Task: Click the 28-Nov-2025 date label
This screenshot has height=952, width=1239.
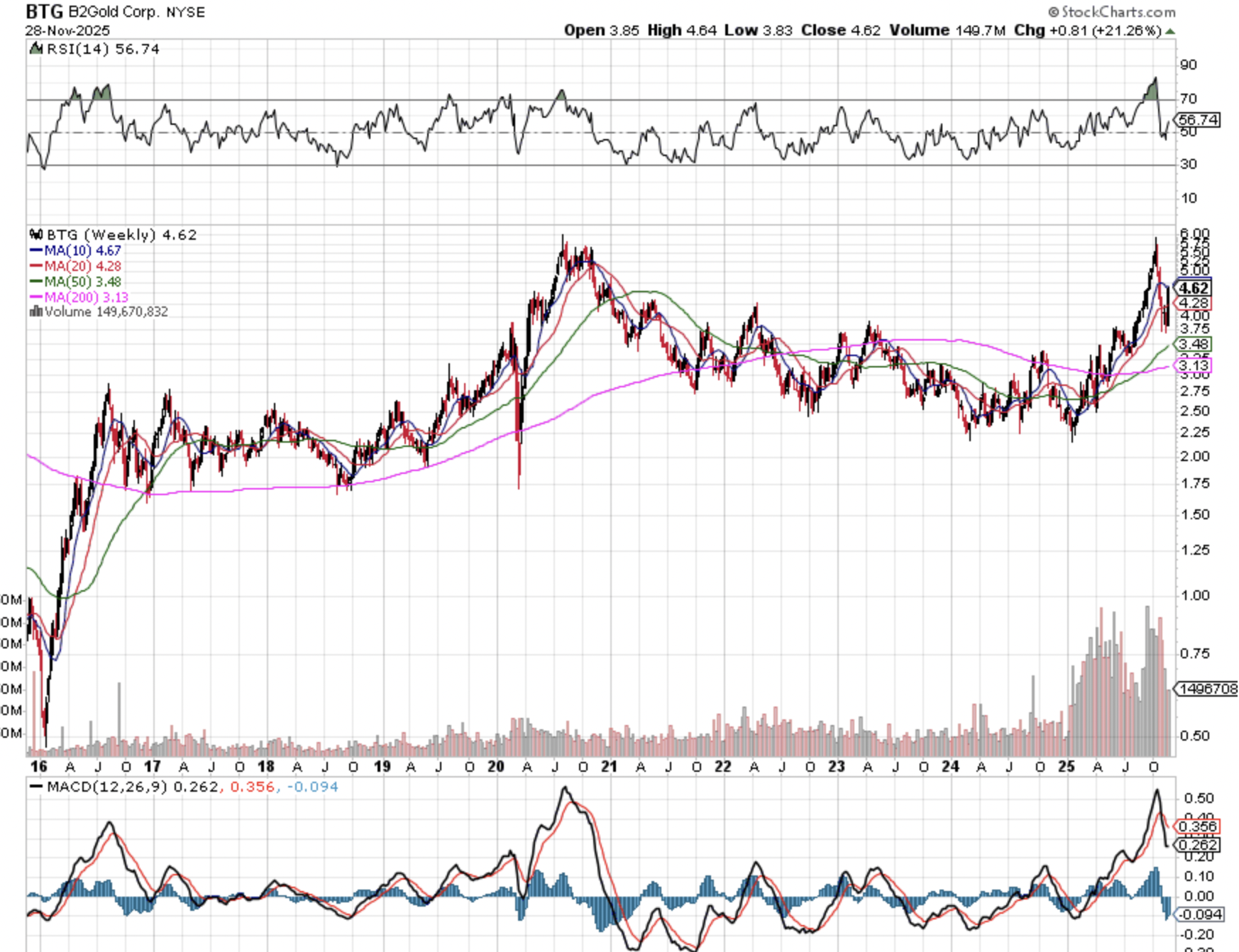Action: tap(67, 31)
